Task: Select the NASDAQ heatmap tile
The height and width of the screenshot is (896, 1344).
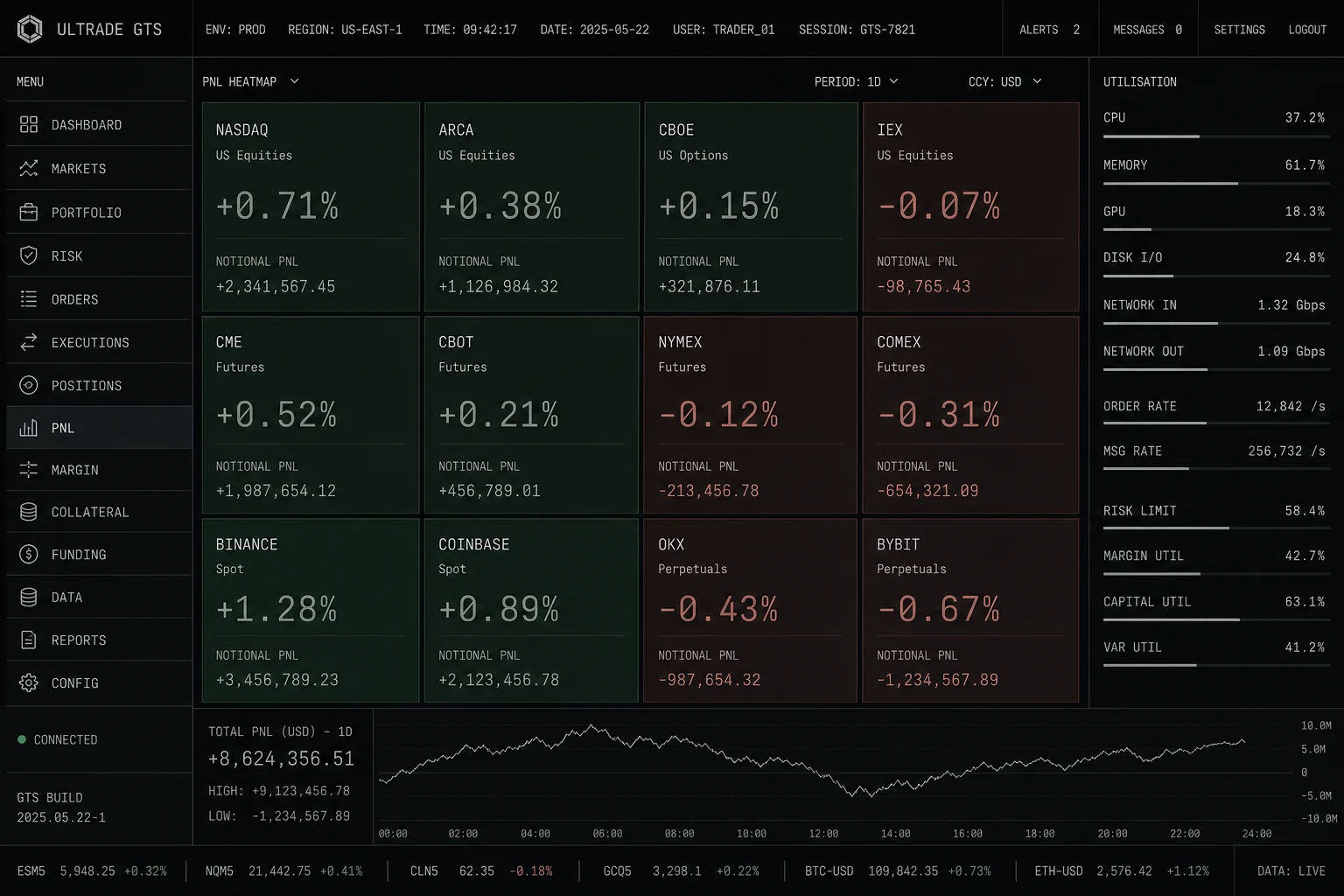Action: pyautogui.click(x=311, y=206)
